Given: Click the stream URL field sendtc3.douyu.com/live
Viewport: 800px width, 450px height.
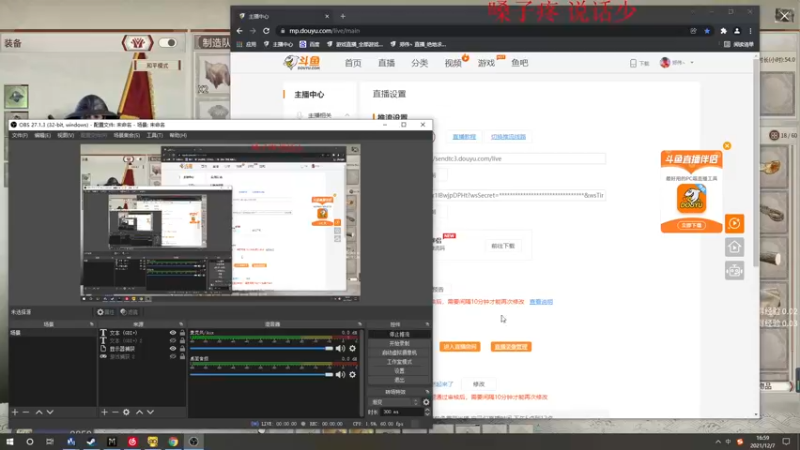Looking at the screenshot, I should pos(519,159).
